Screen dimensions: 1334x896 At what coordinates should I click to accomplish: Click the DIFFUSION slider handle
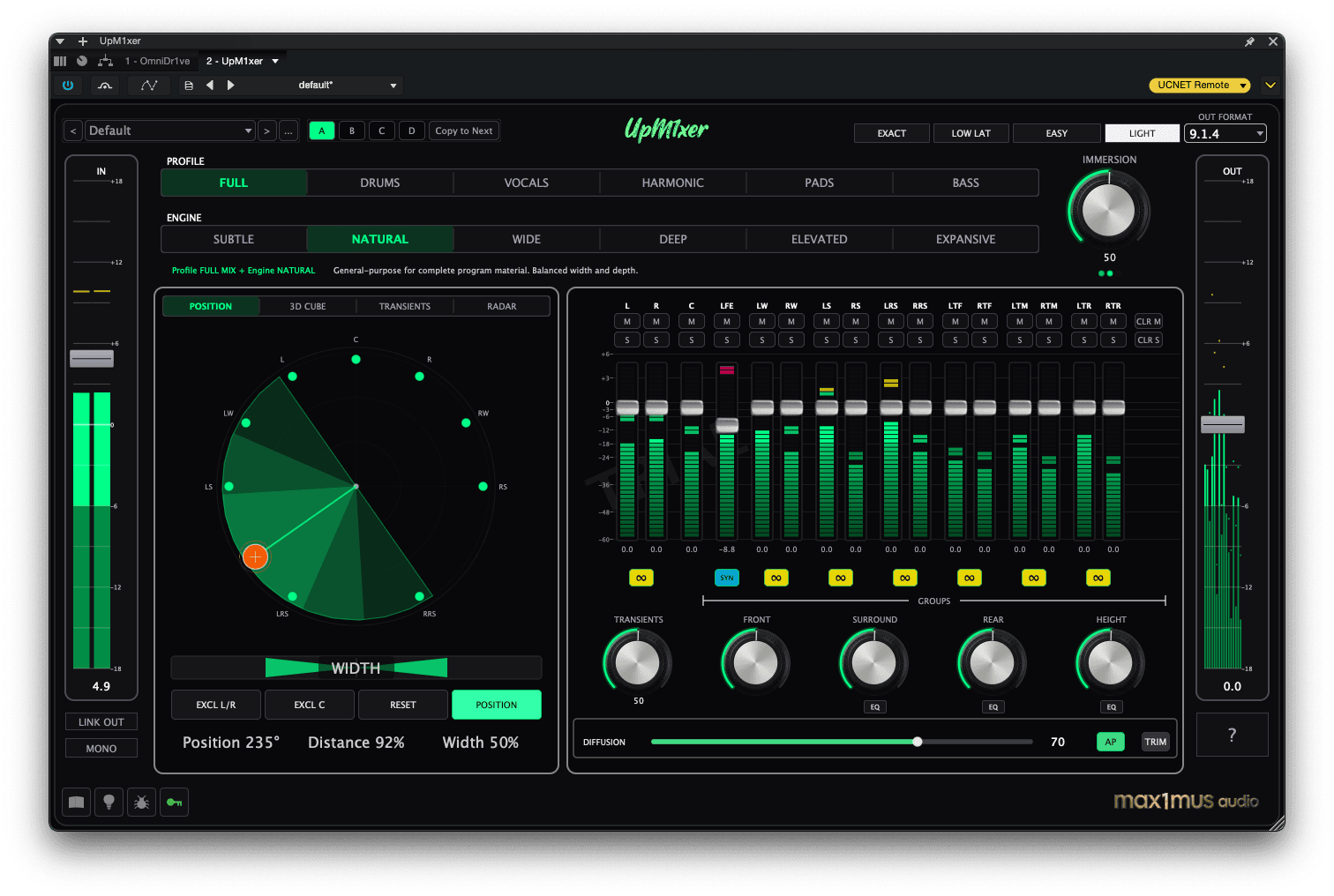pos(918,742)
